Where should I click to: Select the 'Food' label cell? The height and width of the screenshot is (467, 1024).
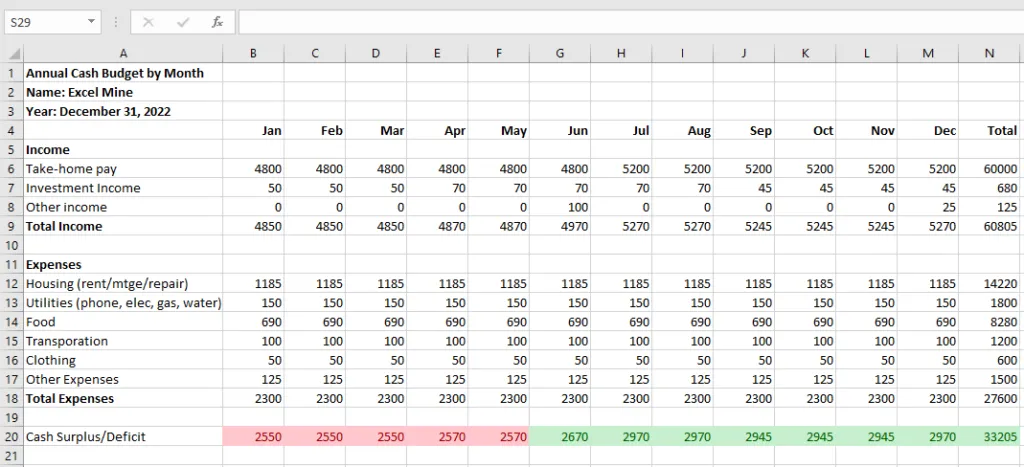(x=123, y=322)
